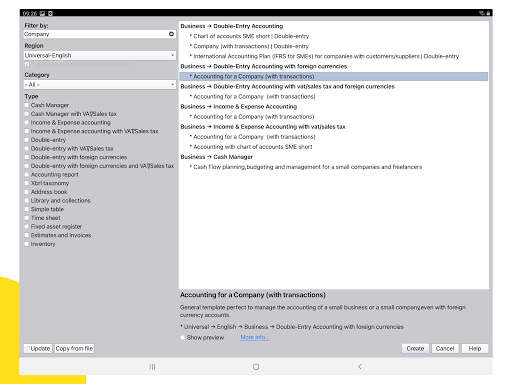Click Business → Cash Manager heading

point(217,157)
